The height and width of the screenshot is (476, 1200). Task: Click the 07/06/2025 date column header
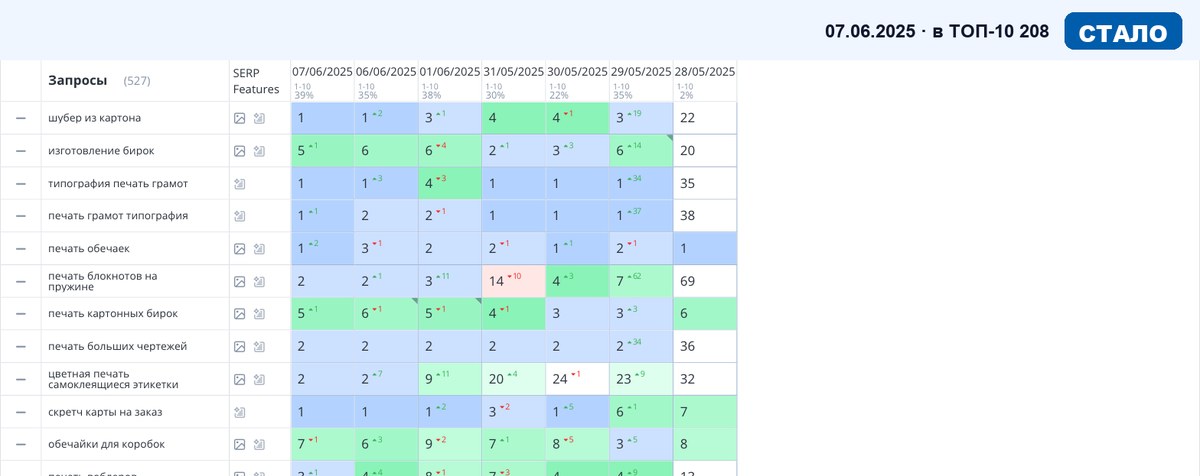point(322,72)
